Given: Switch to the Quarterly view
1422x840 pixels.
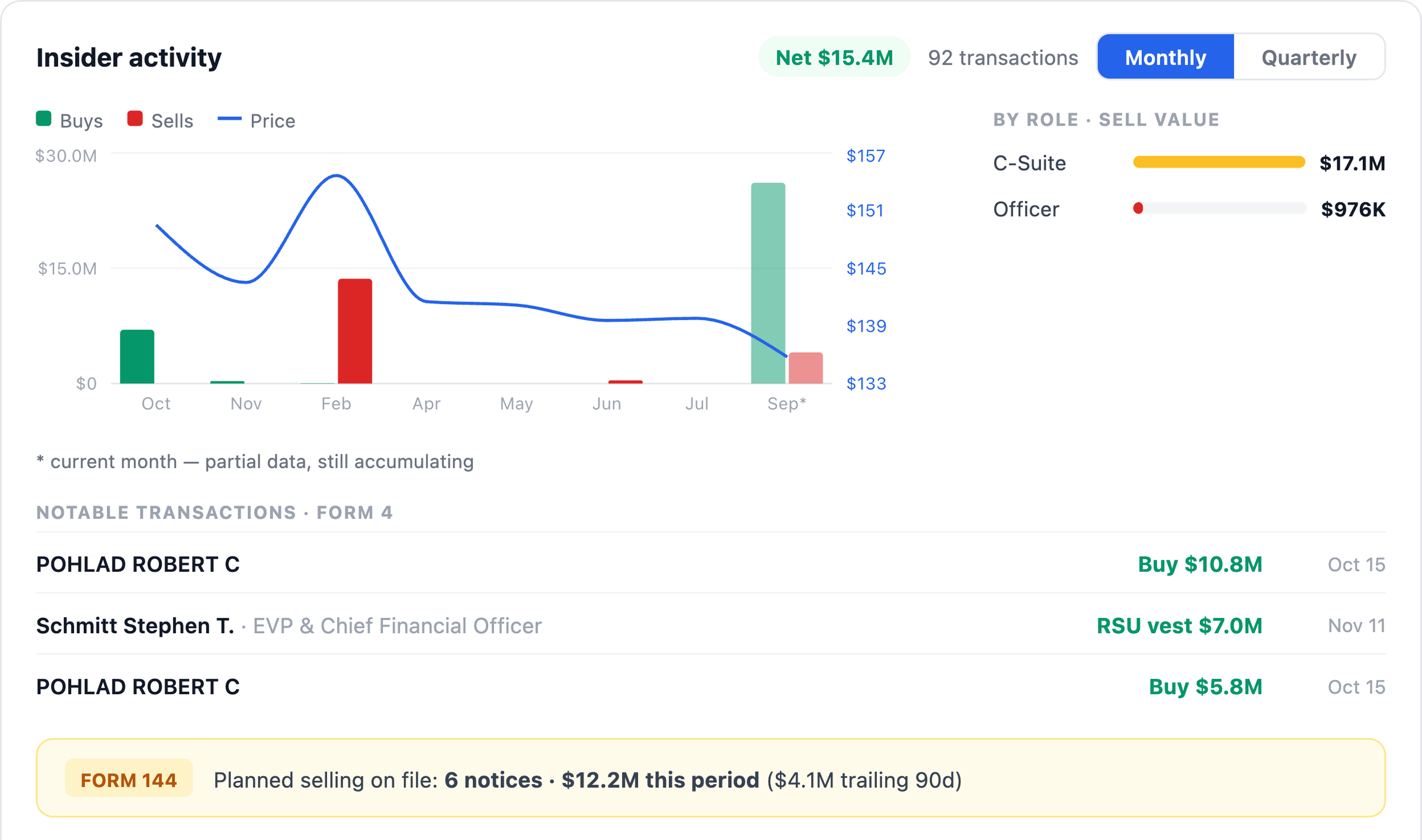Looking at the screenshot, I should [1309, 57].
